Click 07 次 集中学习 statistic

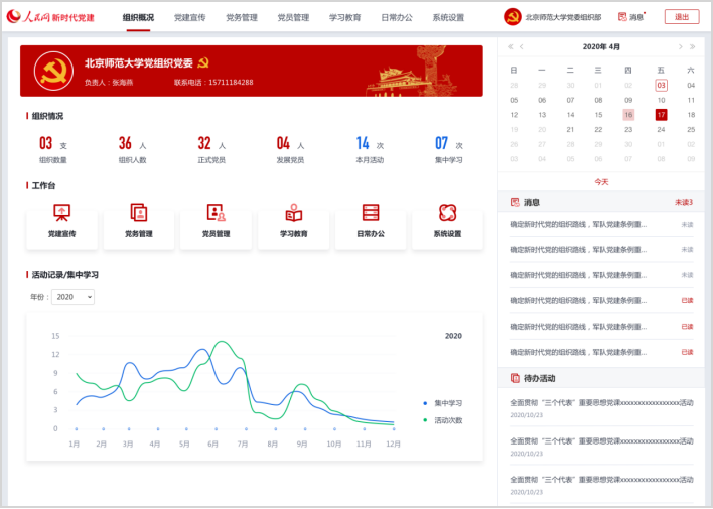(448, 150)
